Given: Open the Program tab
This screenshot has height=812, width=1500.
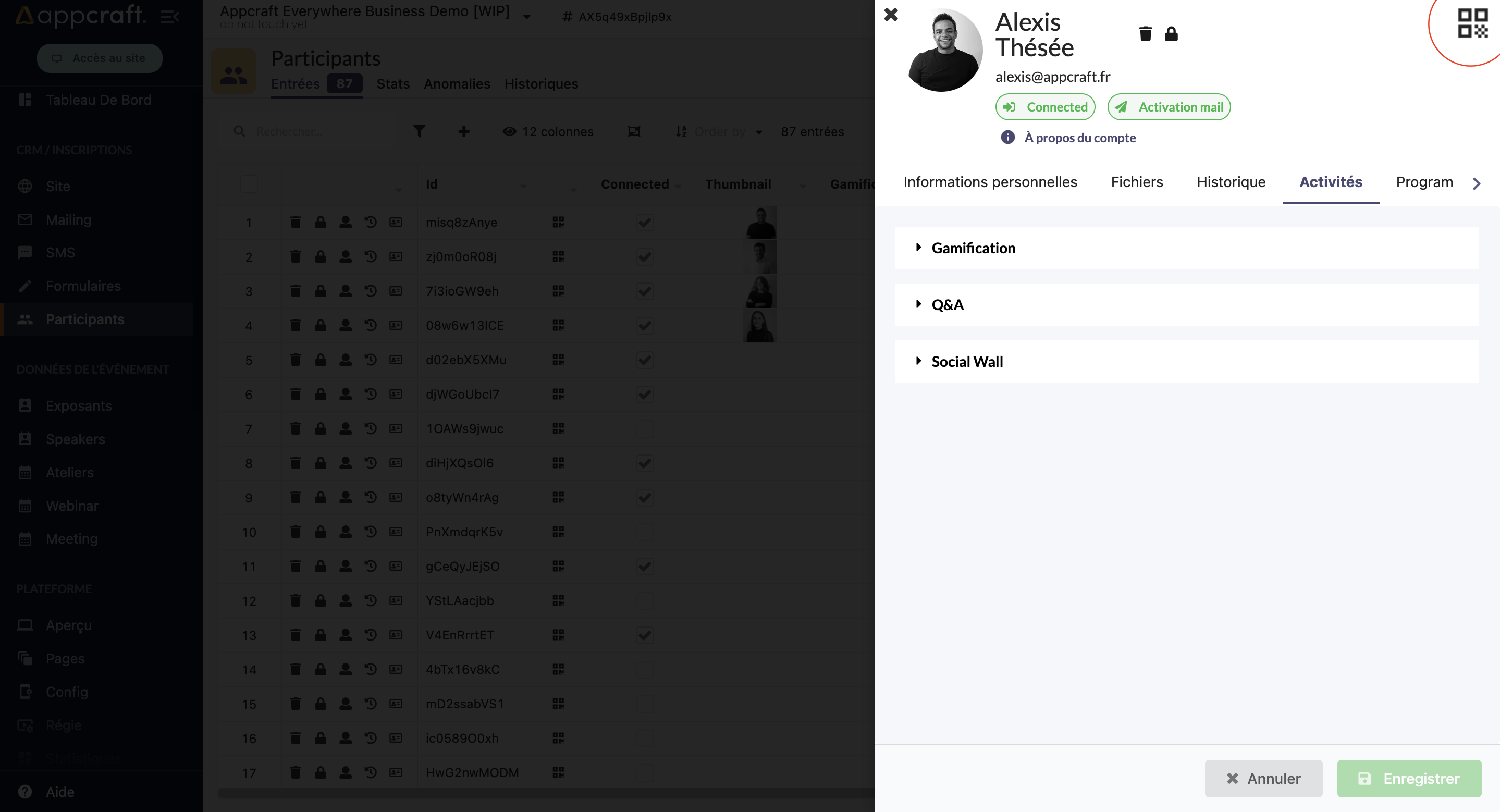Looking at the screenshot, I should (x=1424, y=182).
